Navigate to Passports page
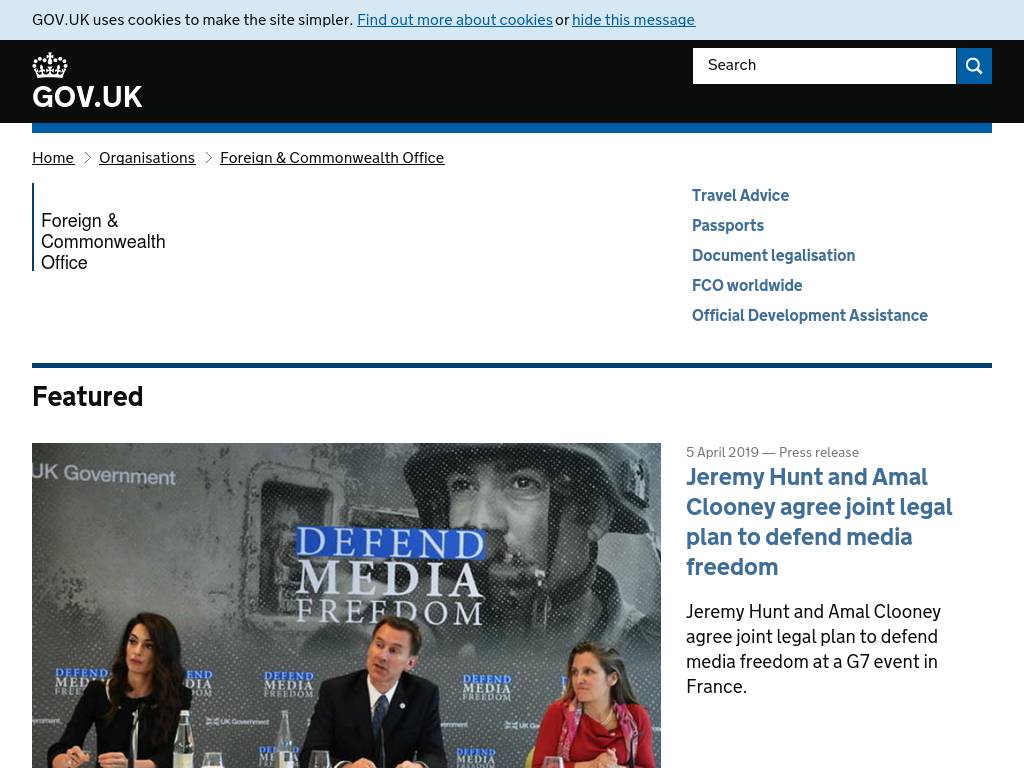The image size is (1024, 768). 727,226
